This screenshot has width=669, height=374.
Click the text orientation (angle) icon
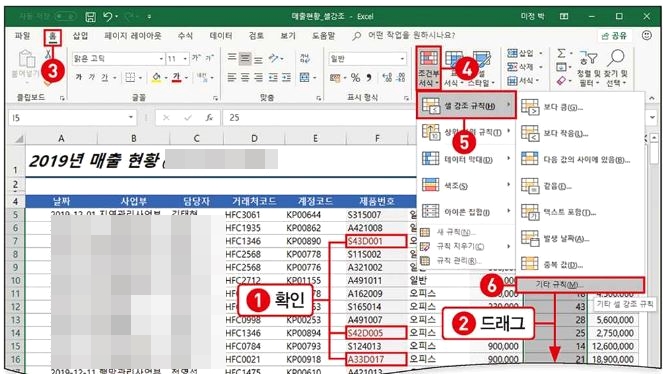tap(274, 58)
